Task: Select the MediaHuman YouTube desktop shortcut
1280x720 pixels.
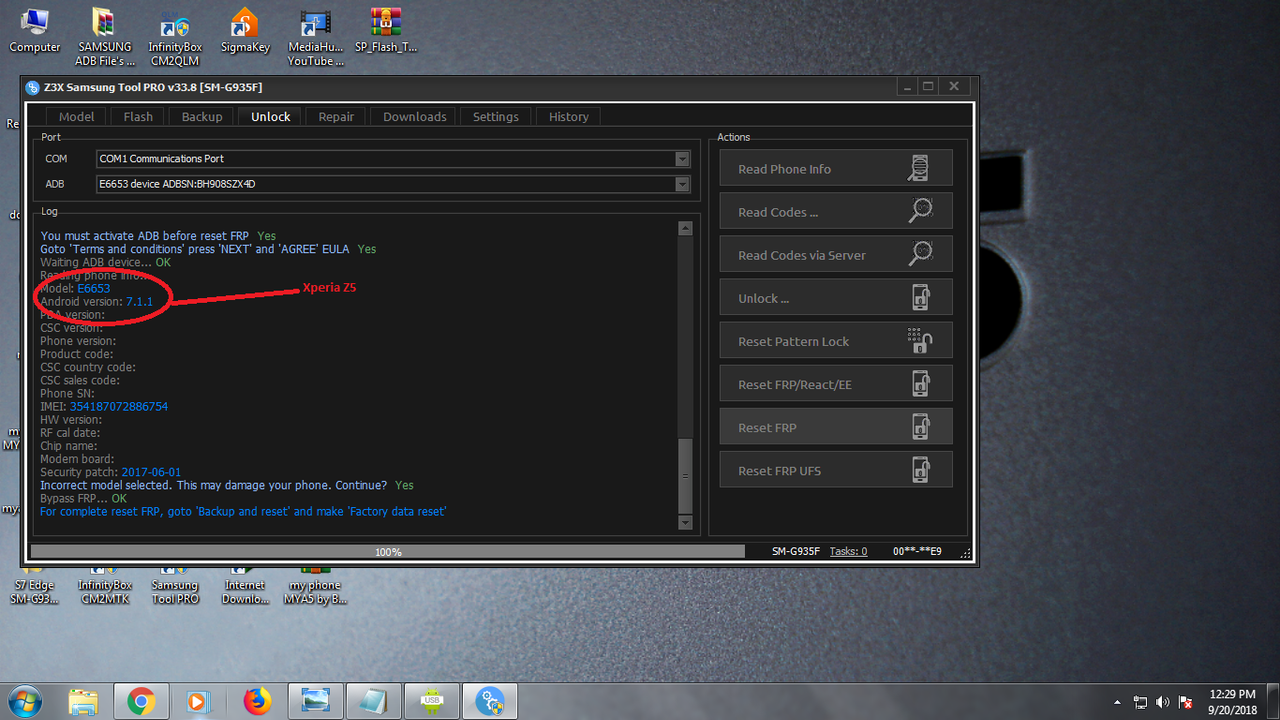Action: (x=316, y=37)
